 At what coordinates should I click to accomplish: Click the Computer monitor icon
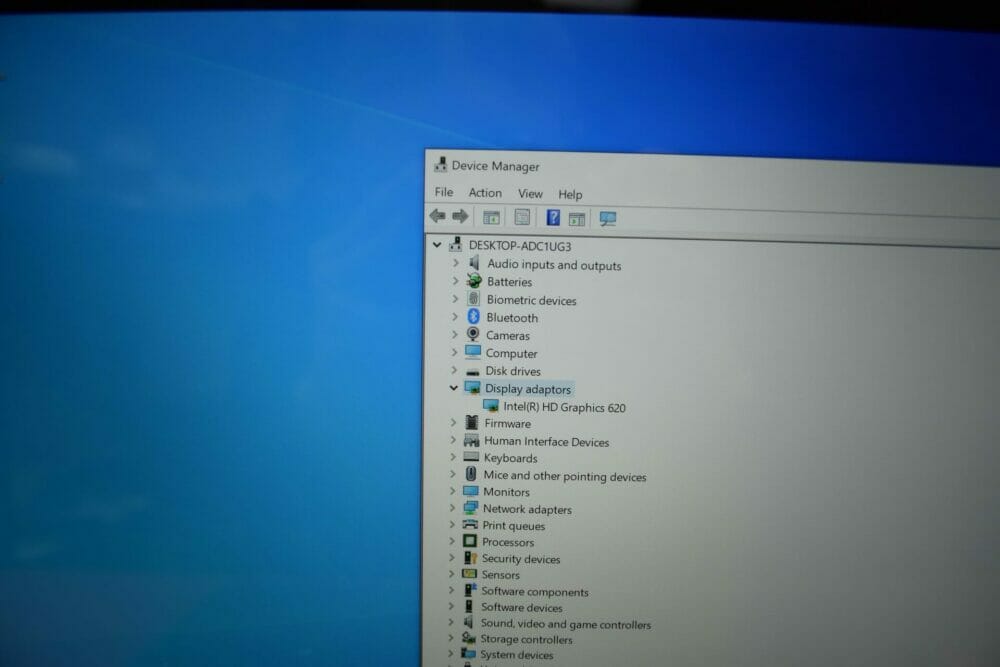[473, 351]
